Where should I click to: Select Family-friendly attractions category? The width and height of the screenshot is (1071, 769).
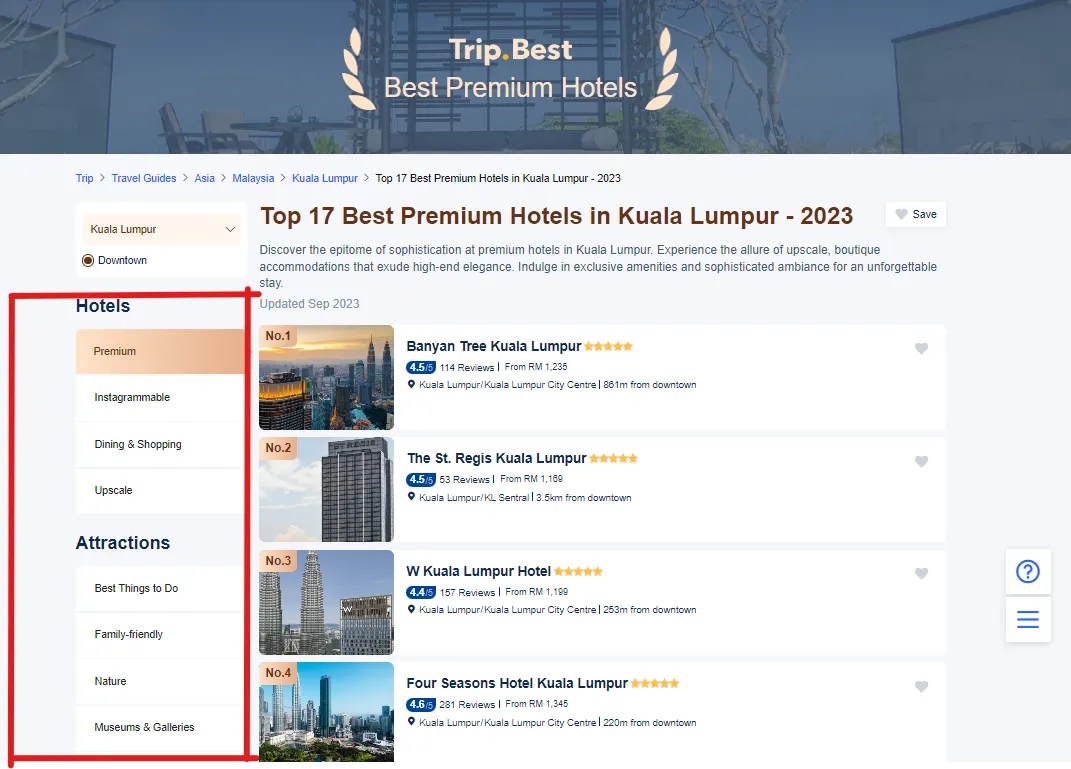(129, 635)
